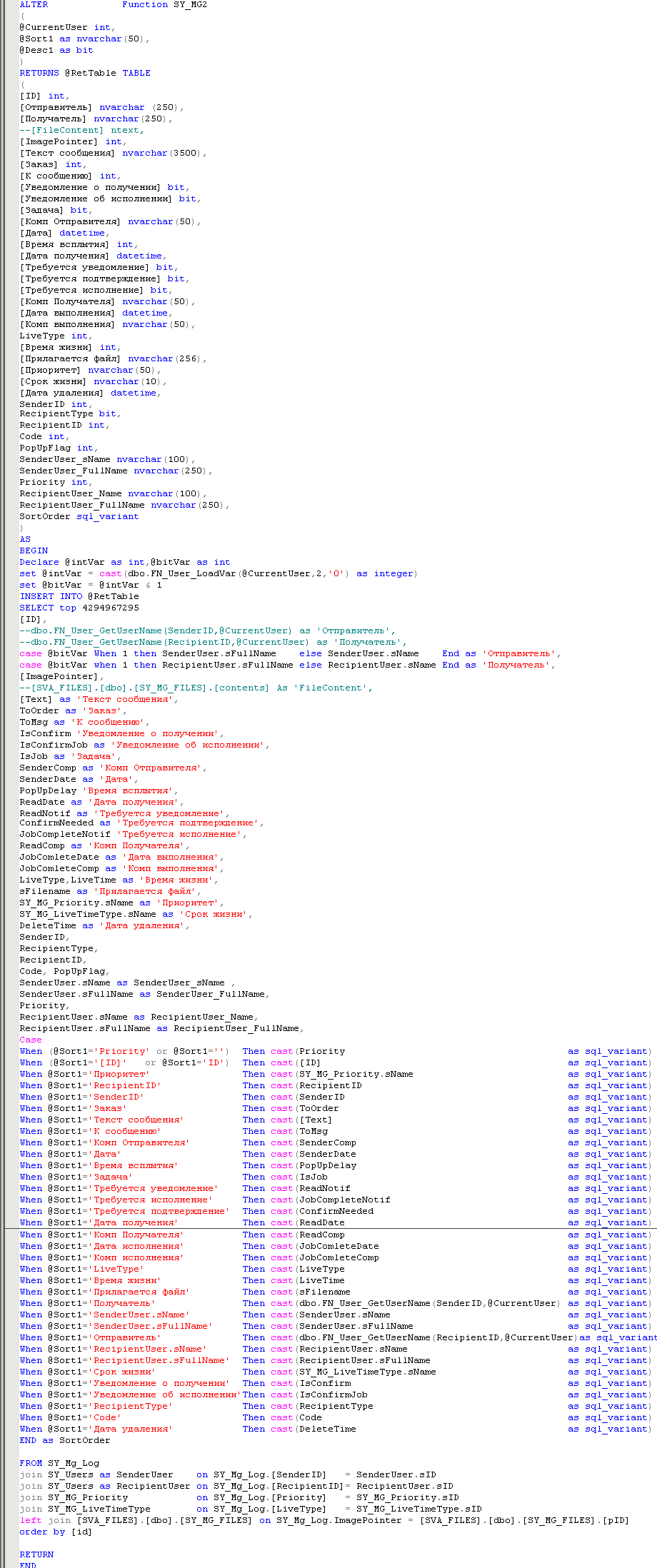The height and width of the screenshot is (1568, 657).
Task: Select the '@CurrentUser int,' parameter line
Action: coord(66,27)
